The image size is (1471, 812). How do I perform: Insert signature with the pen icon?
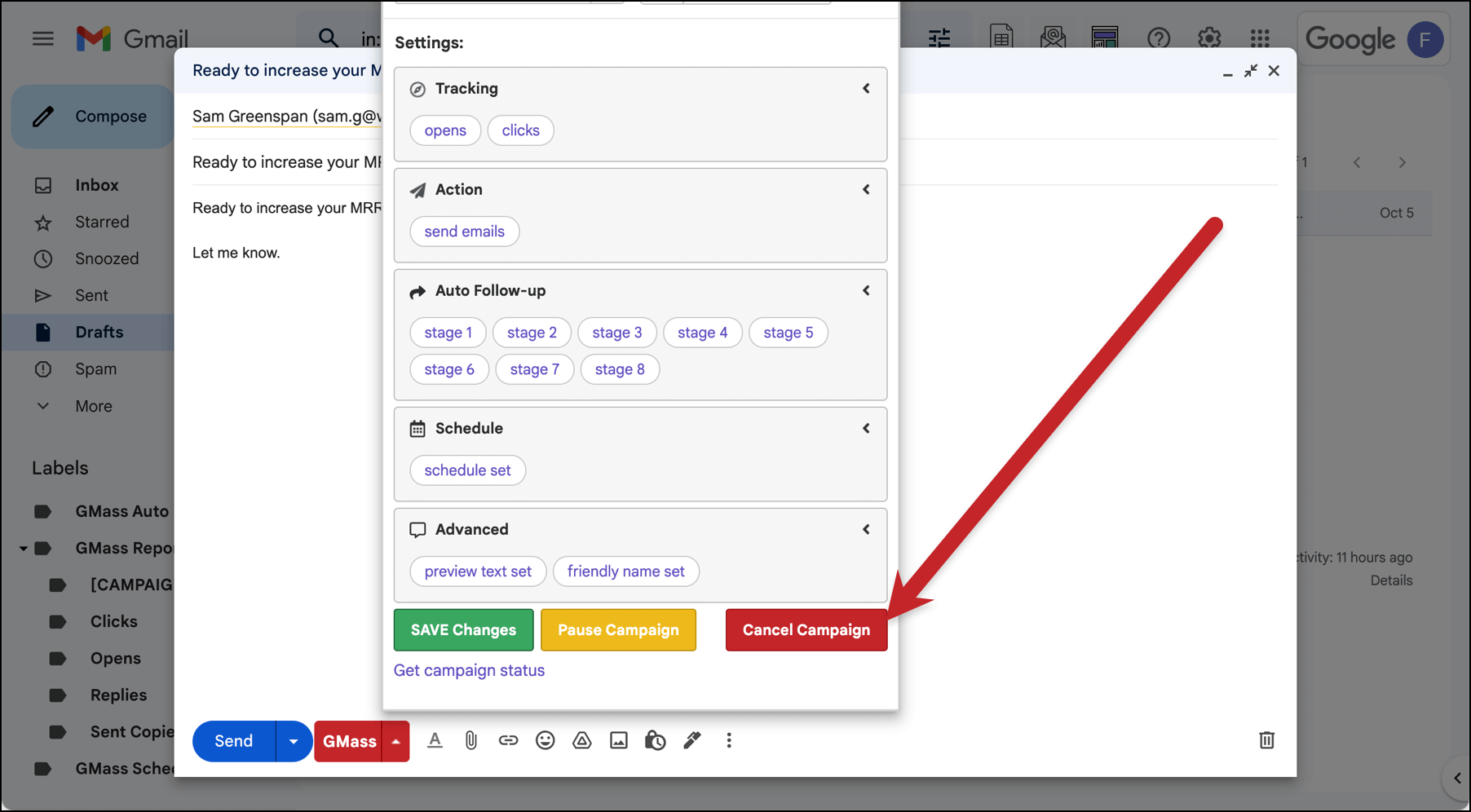point(692,740)
